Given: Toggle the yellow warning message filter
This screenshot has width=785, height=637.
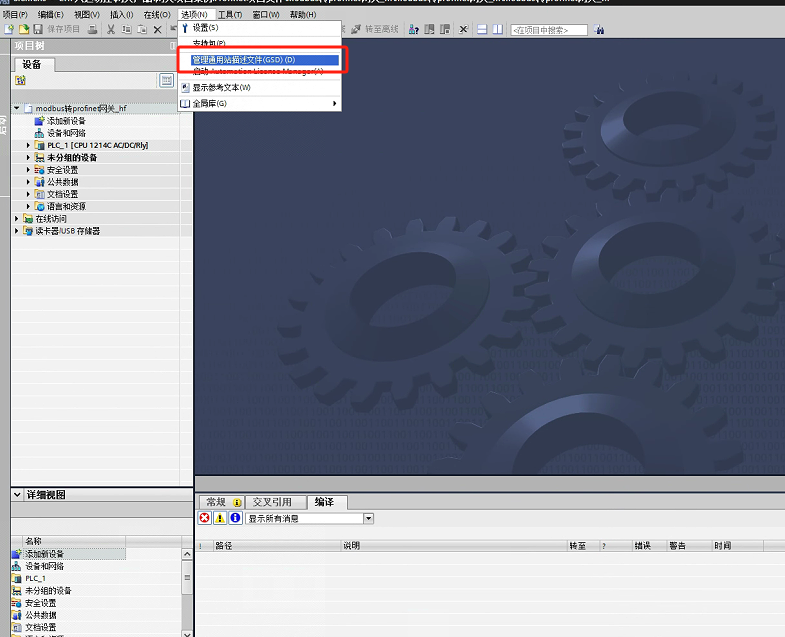Looking at the screenshot, I should [220, 518].
